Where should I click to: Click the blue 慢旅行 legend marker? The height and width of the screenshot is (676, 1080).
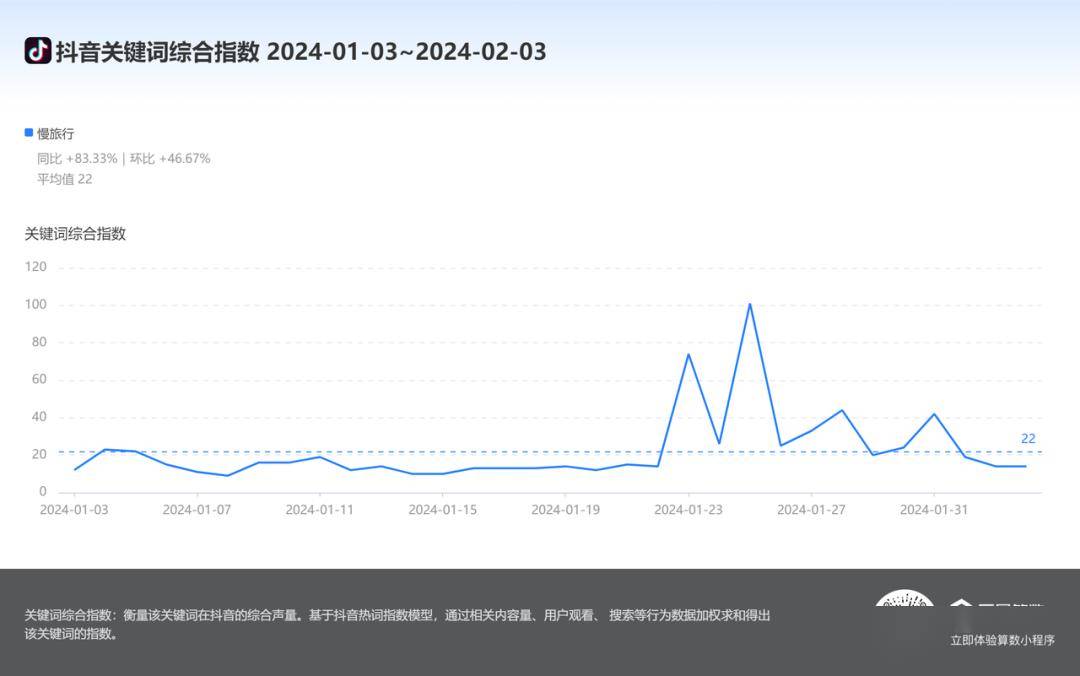(29, 133)
